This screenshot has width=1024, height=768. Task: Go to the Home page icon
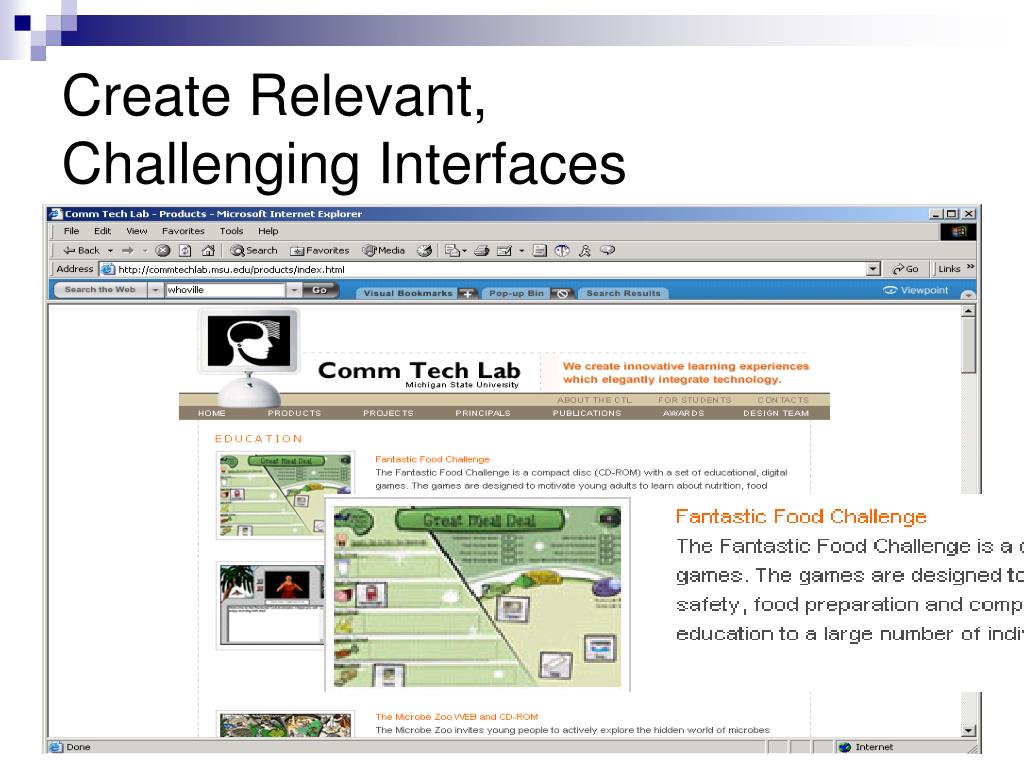click(x=208, y=251)
